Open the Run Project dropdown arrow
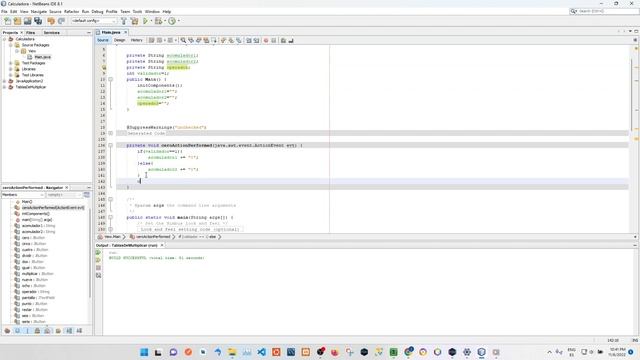This screenshot has width=640, height=360. (x=151, y=21)
